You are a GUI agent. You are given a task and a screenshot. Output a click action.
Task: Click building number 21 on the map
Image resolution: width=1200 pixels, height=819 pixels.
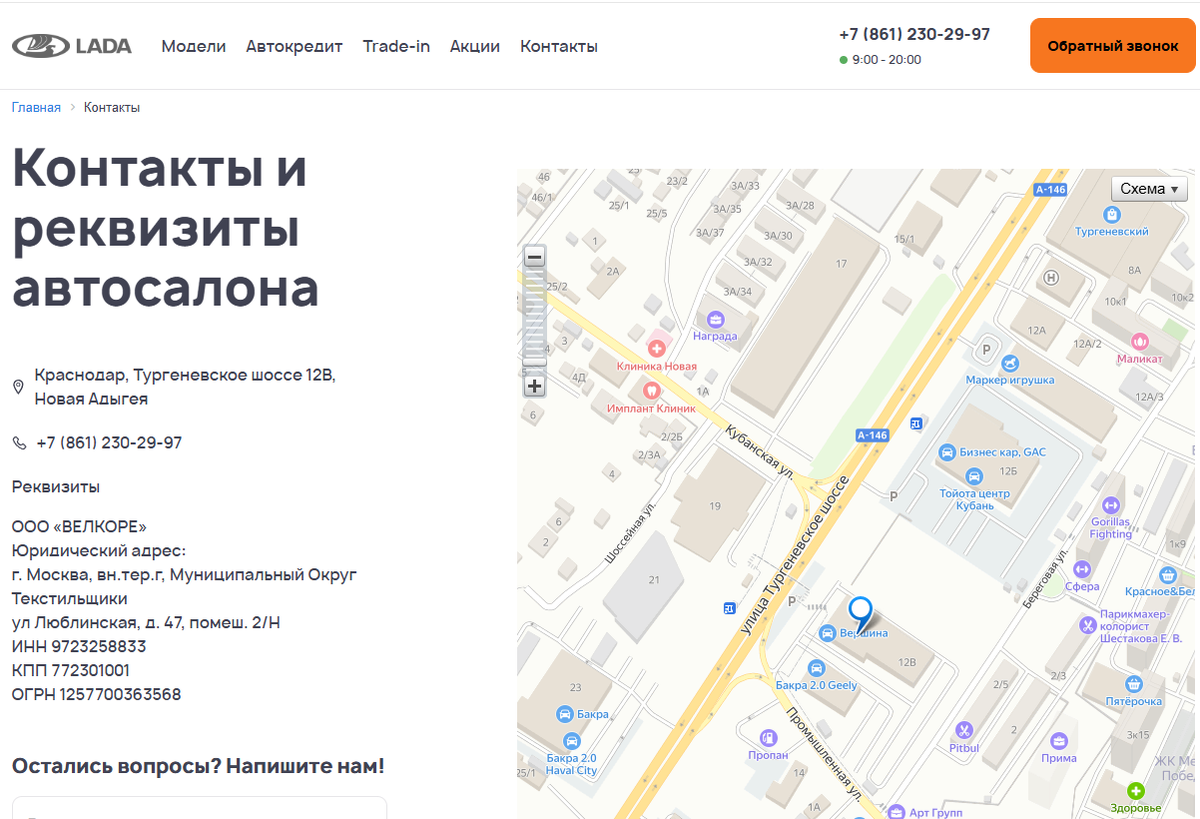pos(654,580)
